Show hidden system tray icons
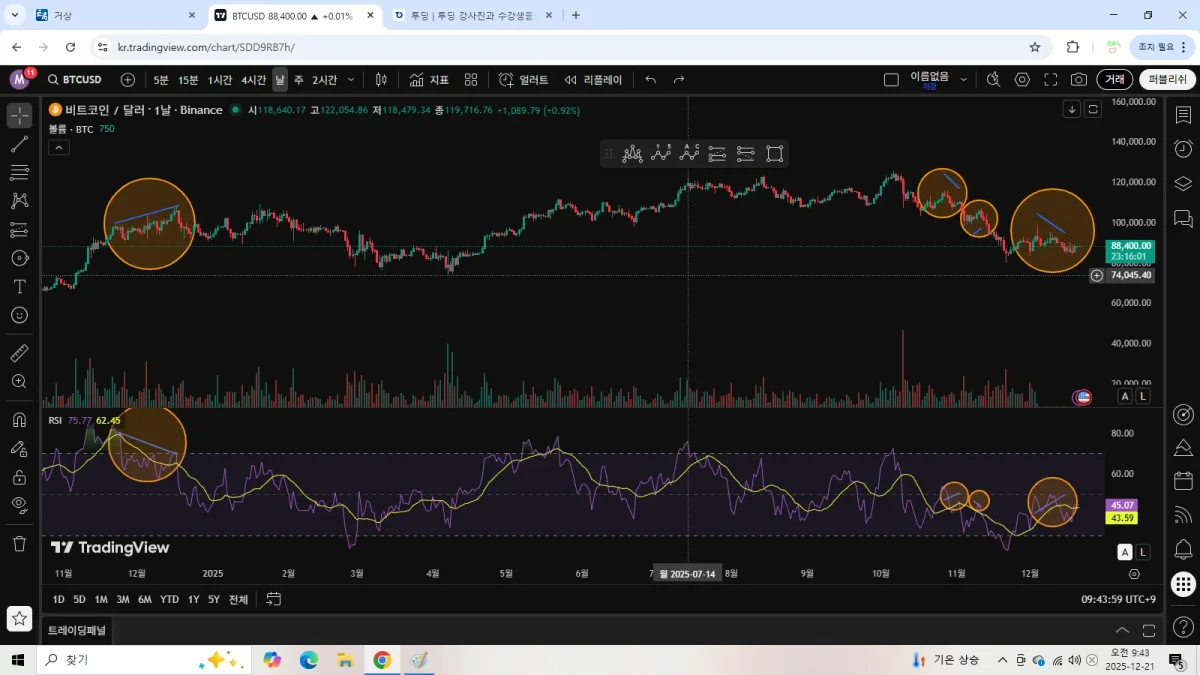This screenshot has height=675, width=1200. tap(1002, 660)
